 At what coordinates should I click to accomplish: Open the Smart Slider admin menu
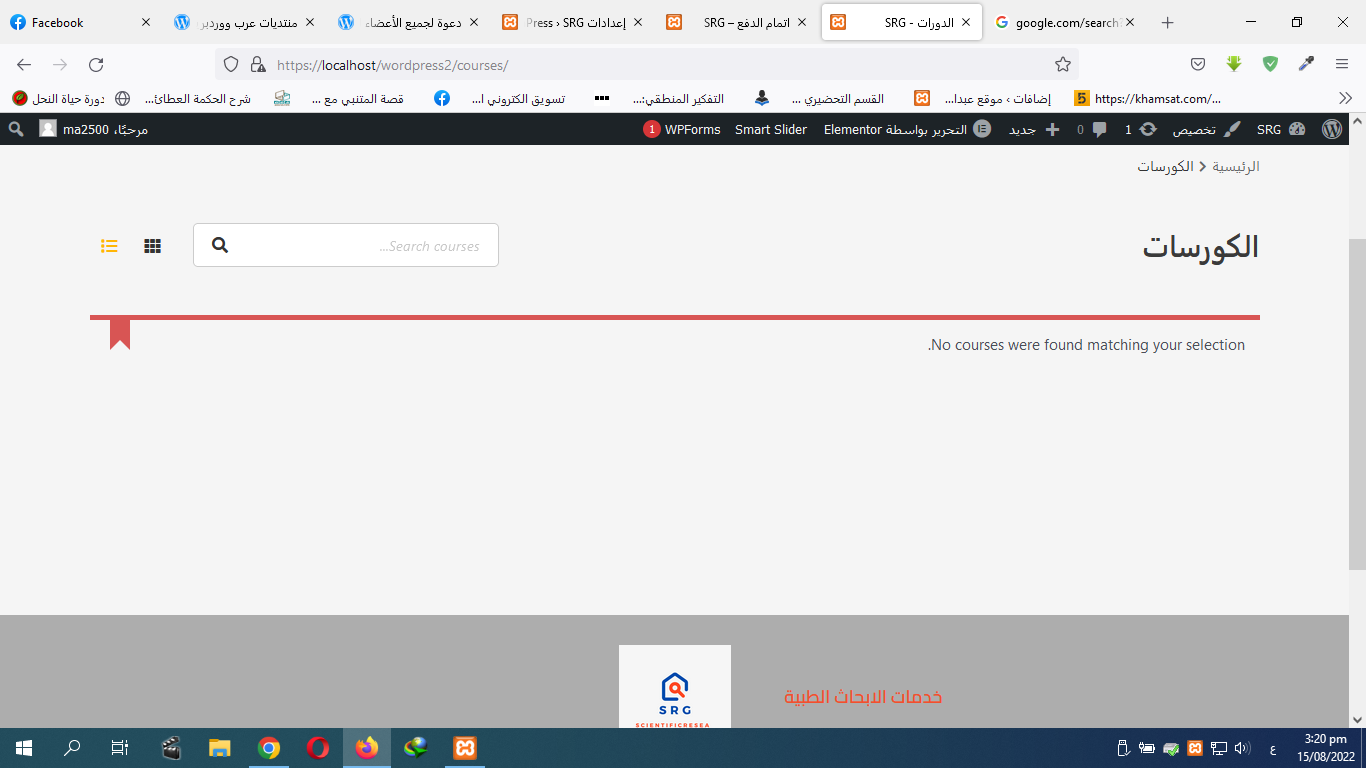tap(771, 129)
